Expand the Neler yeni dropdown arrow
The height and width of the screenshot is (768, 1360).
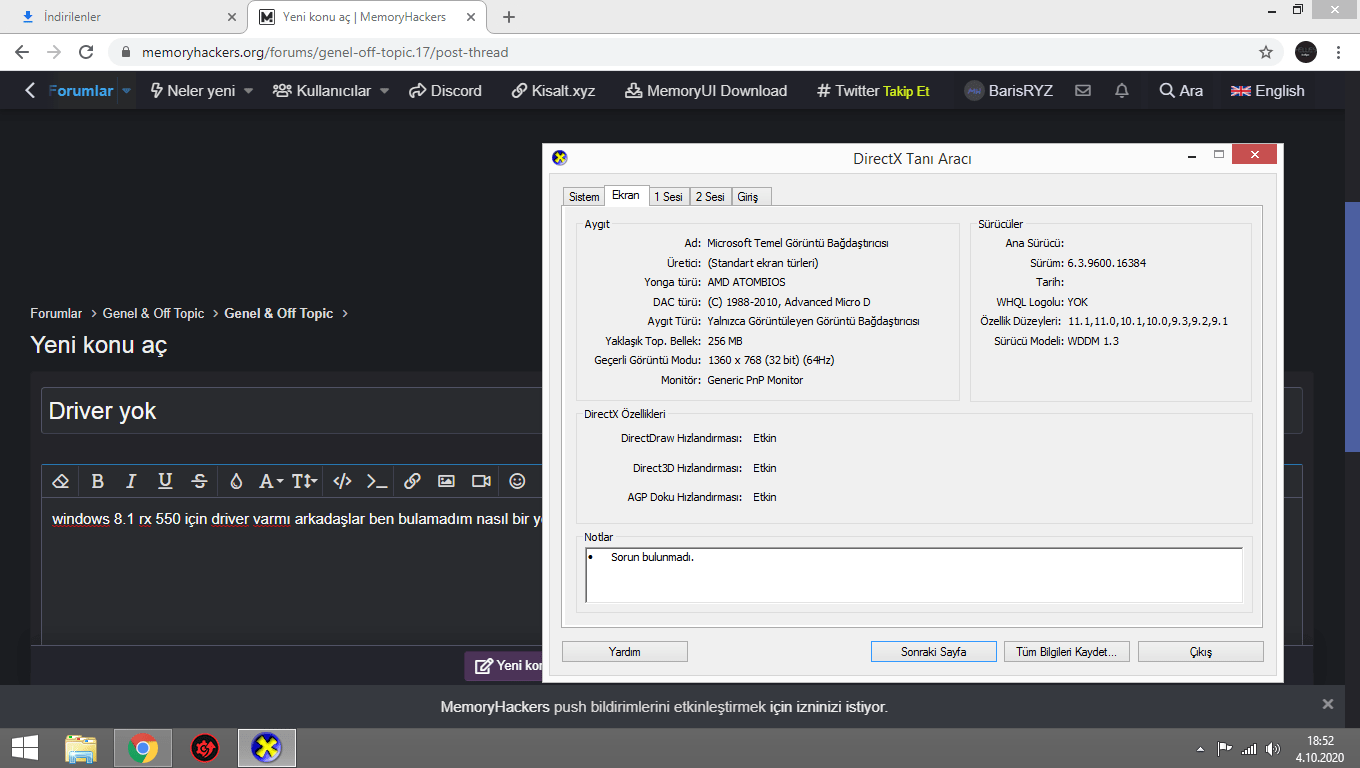click(248, 91)
